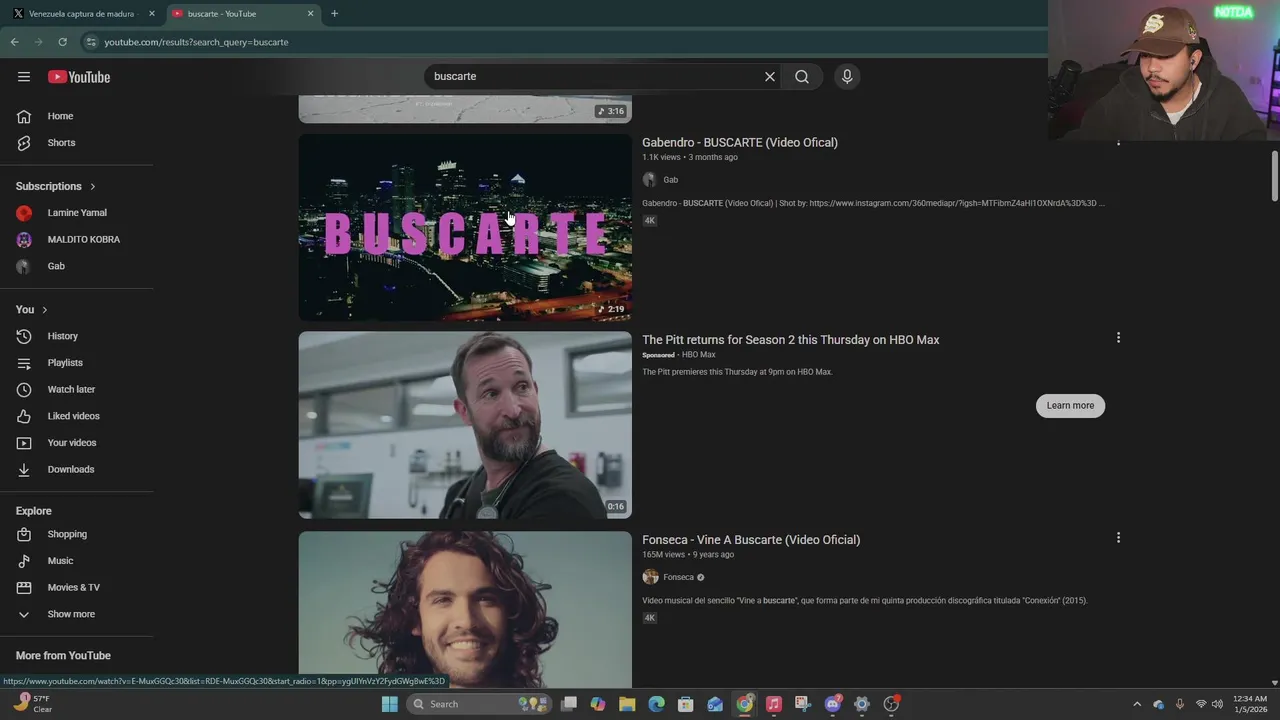The image size is (1280, 720).
Task: Open File Explorer from taskbar
Action: (x=627, y=704)
